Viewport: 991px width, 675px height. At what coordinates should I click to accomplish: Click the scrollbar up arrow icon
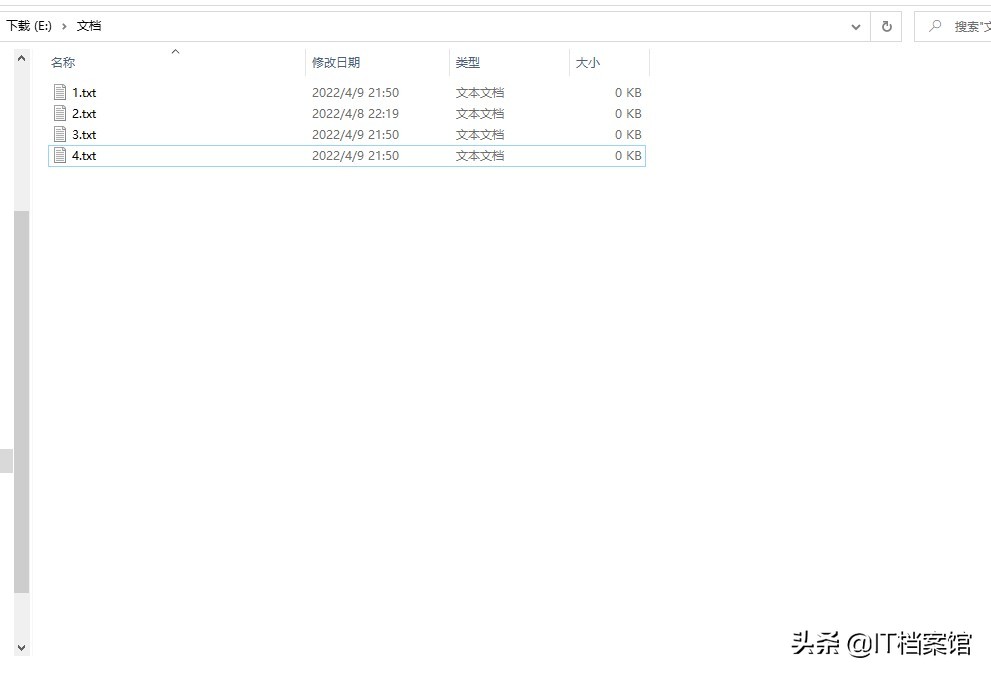21,56
